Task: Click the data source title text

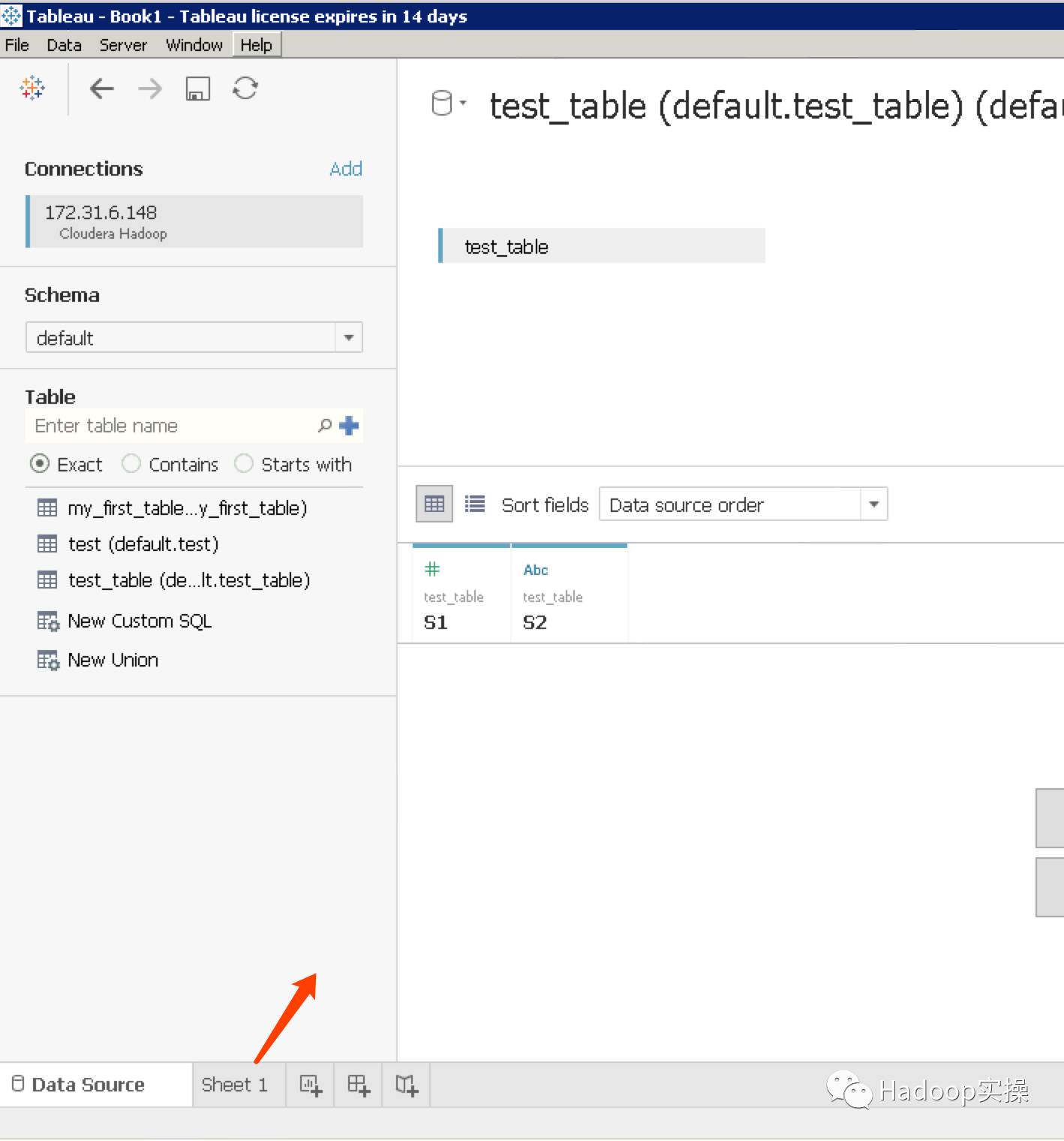Action: [776, 105]
